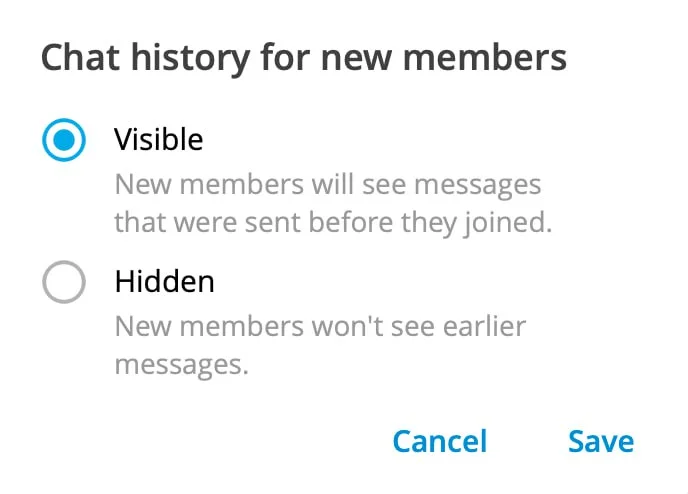Image resolution: width=688 pixels, height=494 pixels.
Task: Click the lone 'messages.' line under Hidden
Action: [181, 364]
